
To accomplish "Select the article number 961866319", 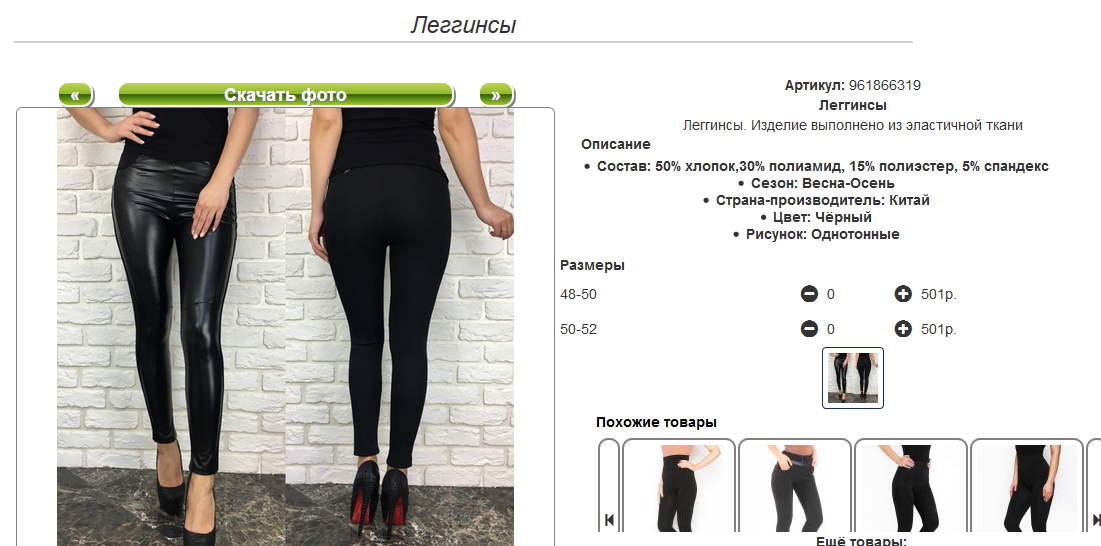I will point(885,86).
